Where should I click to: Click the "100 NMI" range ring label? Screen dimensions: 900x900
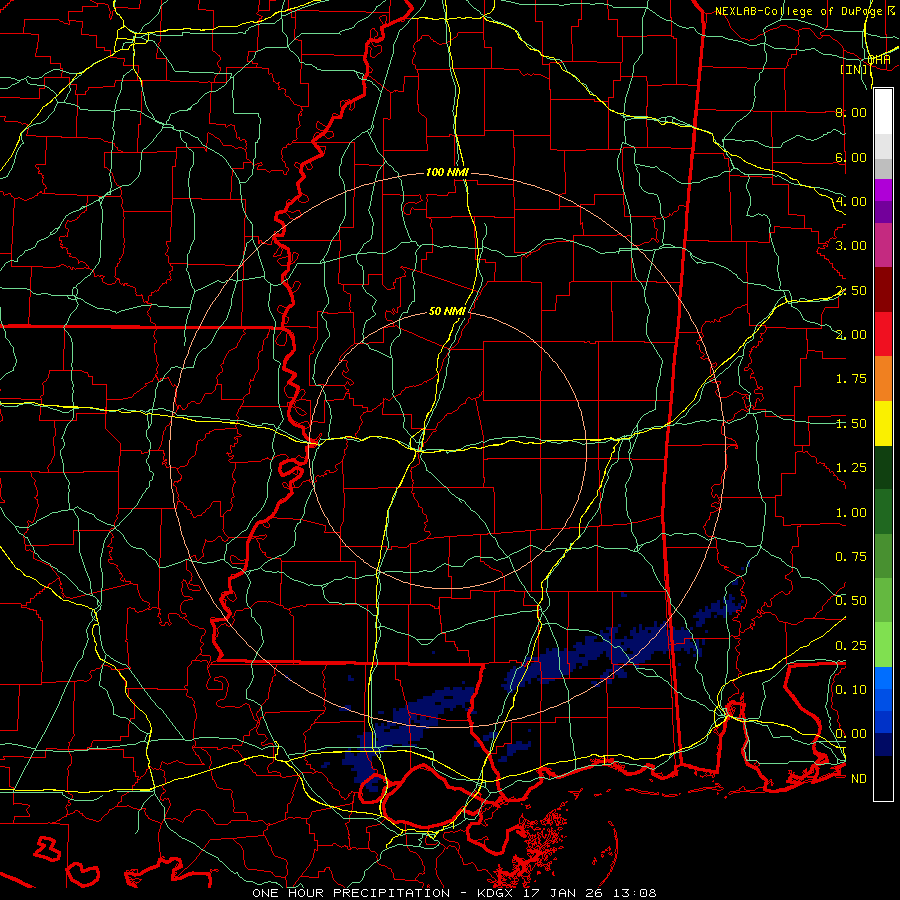pos(447,172)
